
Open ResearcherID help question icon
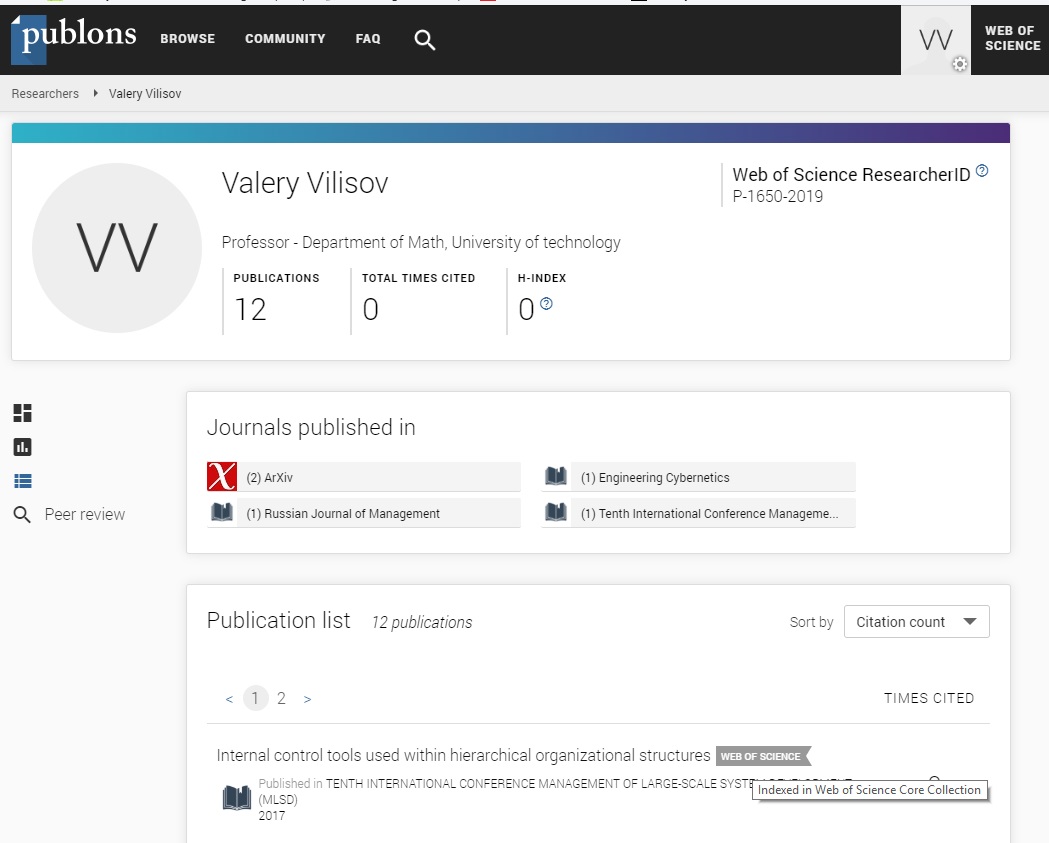(x=981, y=171)
